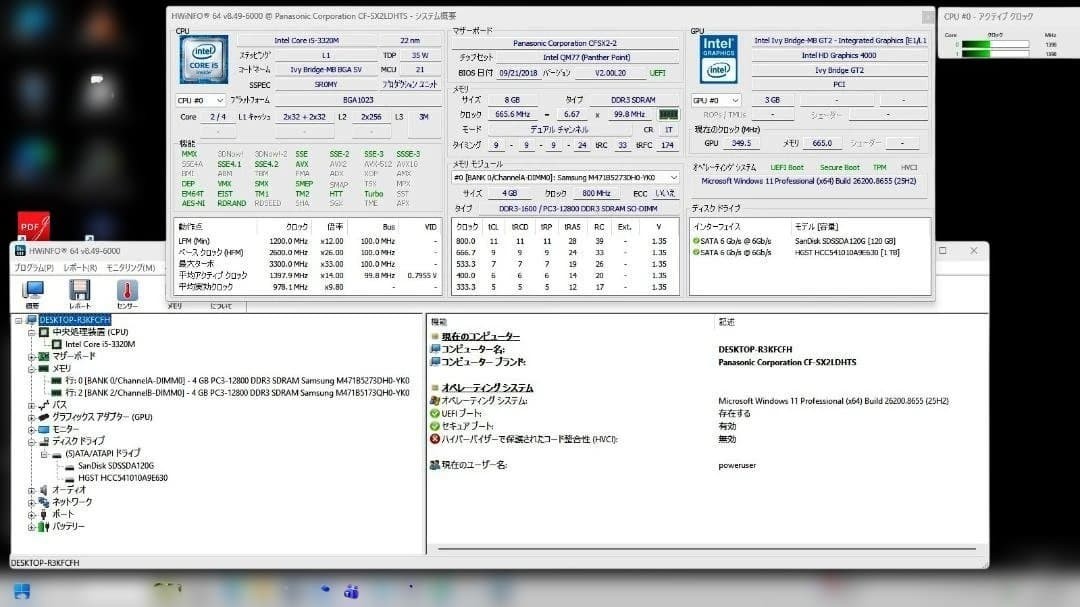Click the green memory module chip icon

tap(667, 114)
